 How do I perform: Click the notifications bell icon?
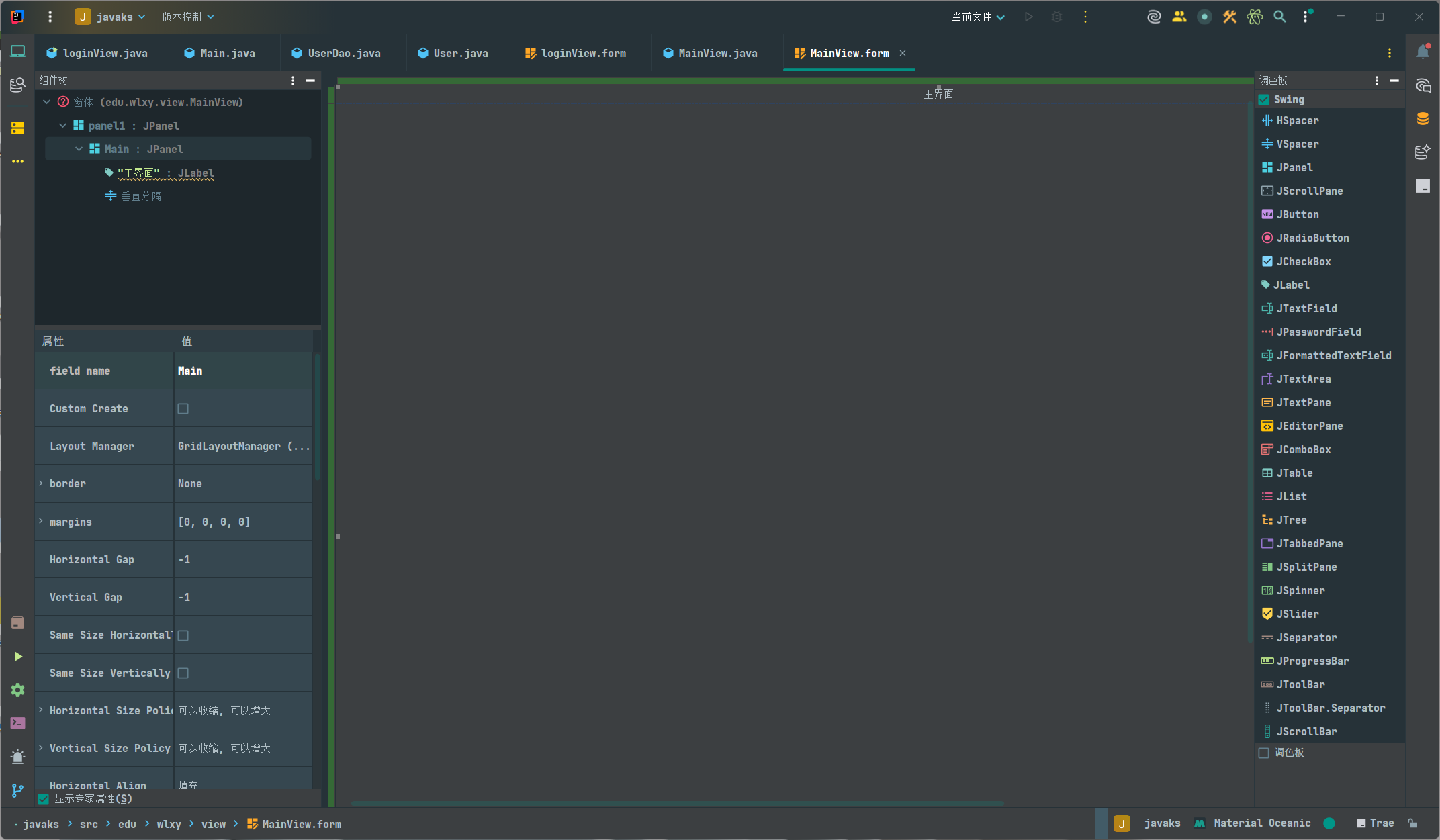point(1423,52)
